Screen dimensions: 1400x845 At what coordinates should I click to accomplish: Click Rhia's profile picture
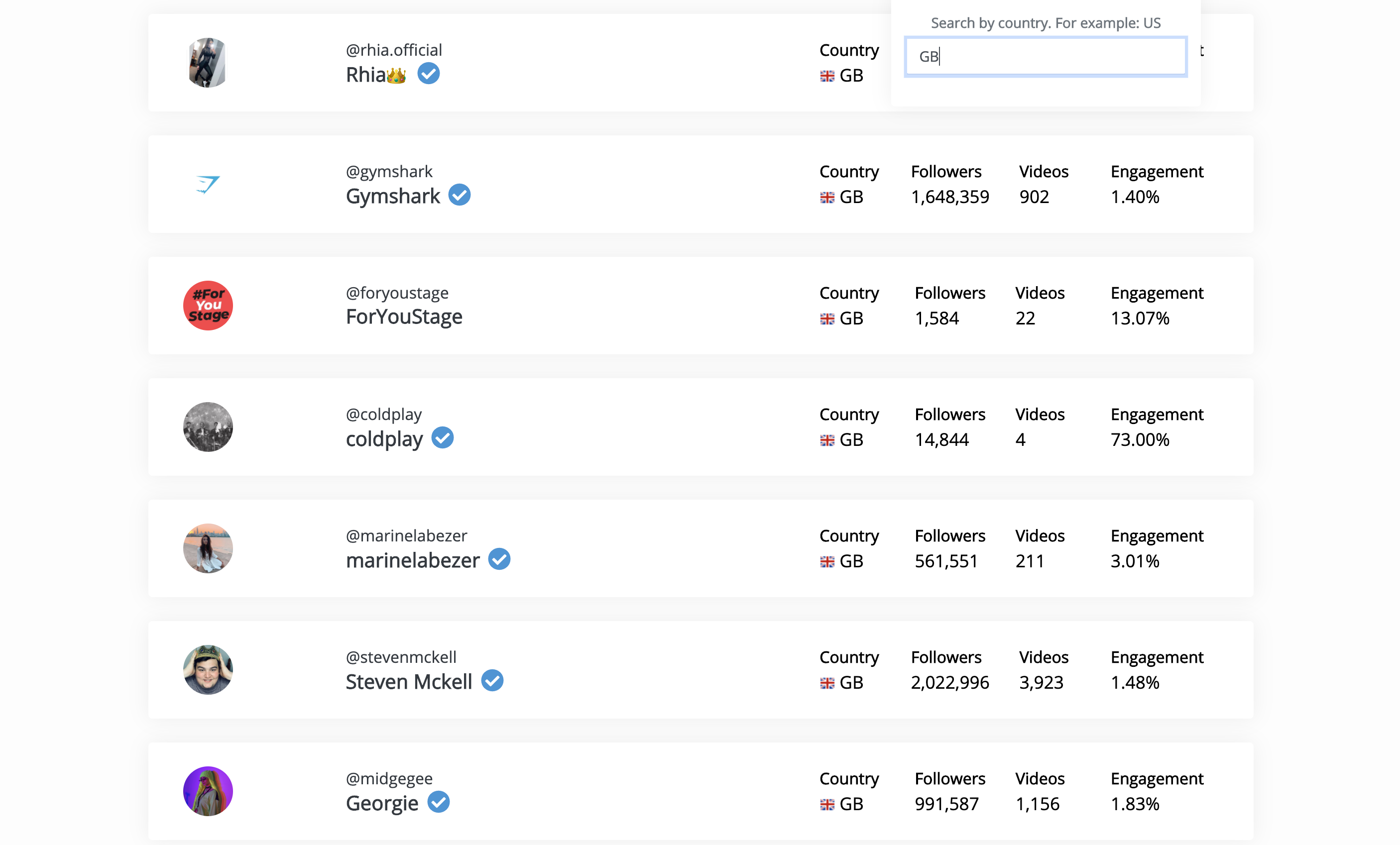pyautogui.click(x=208, y=63)
